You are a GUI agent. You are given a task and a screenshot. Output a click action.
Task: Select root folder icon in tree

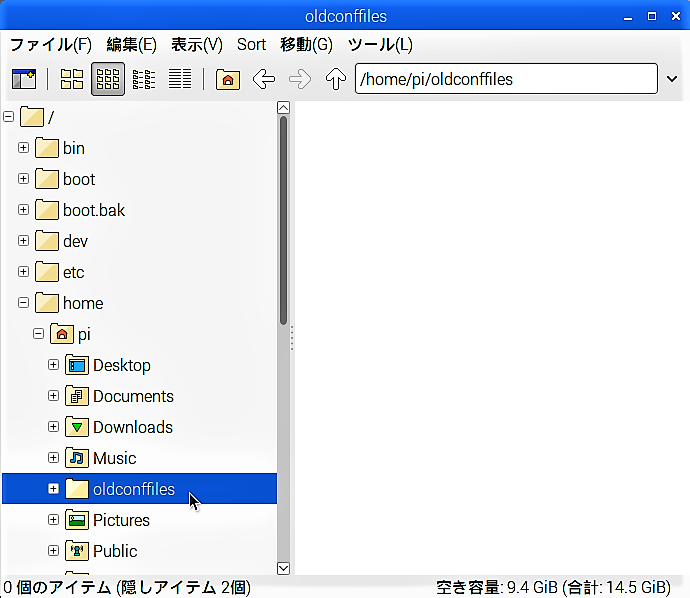32,117
